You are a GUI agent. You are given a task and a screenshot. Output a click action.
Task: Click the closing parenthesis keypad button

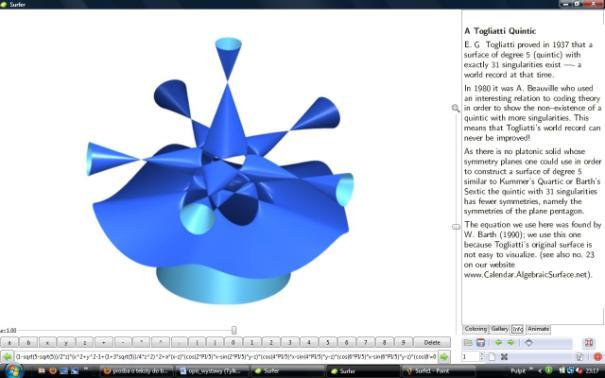pyautogui.click(x=215, y=342)
